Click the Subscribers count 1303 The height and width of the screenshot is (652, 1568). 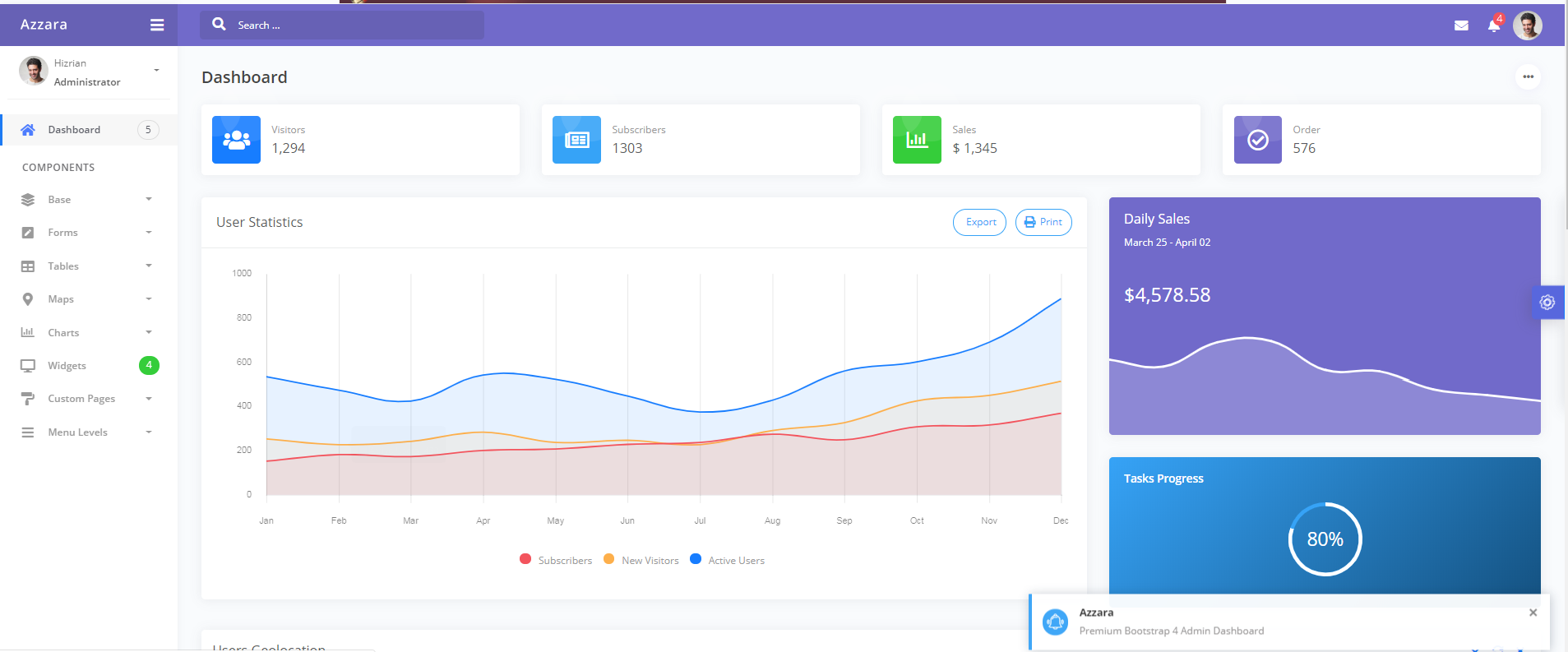[x=627, y=149]
